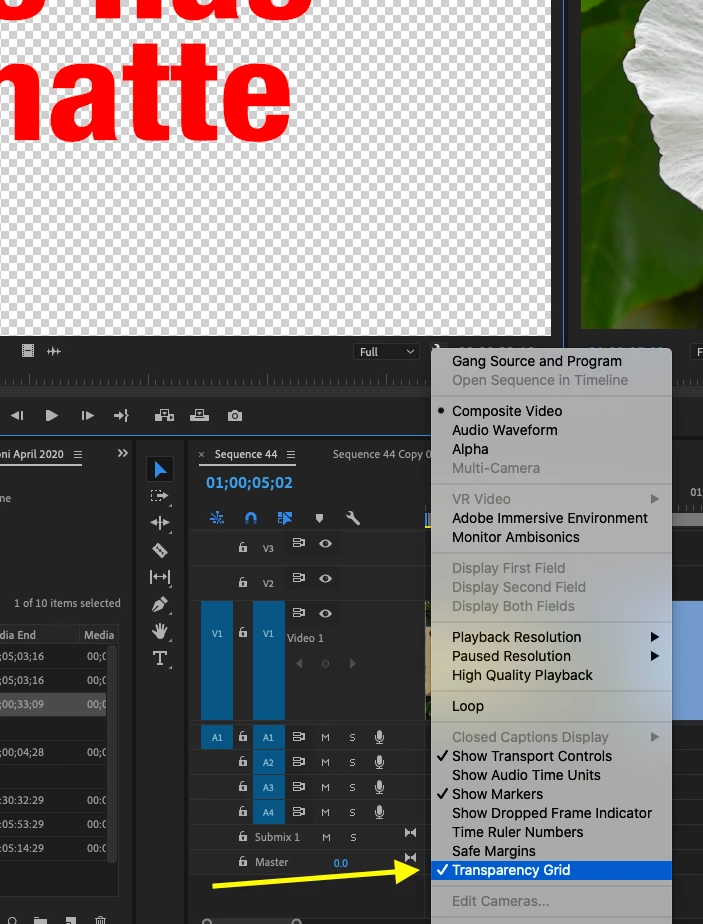Click the Go to Out point button
Screen dimensions: 703x924
[x=121, y=415]
